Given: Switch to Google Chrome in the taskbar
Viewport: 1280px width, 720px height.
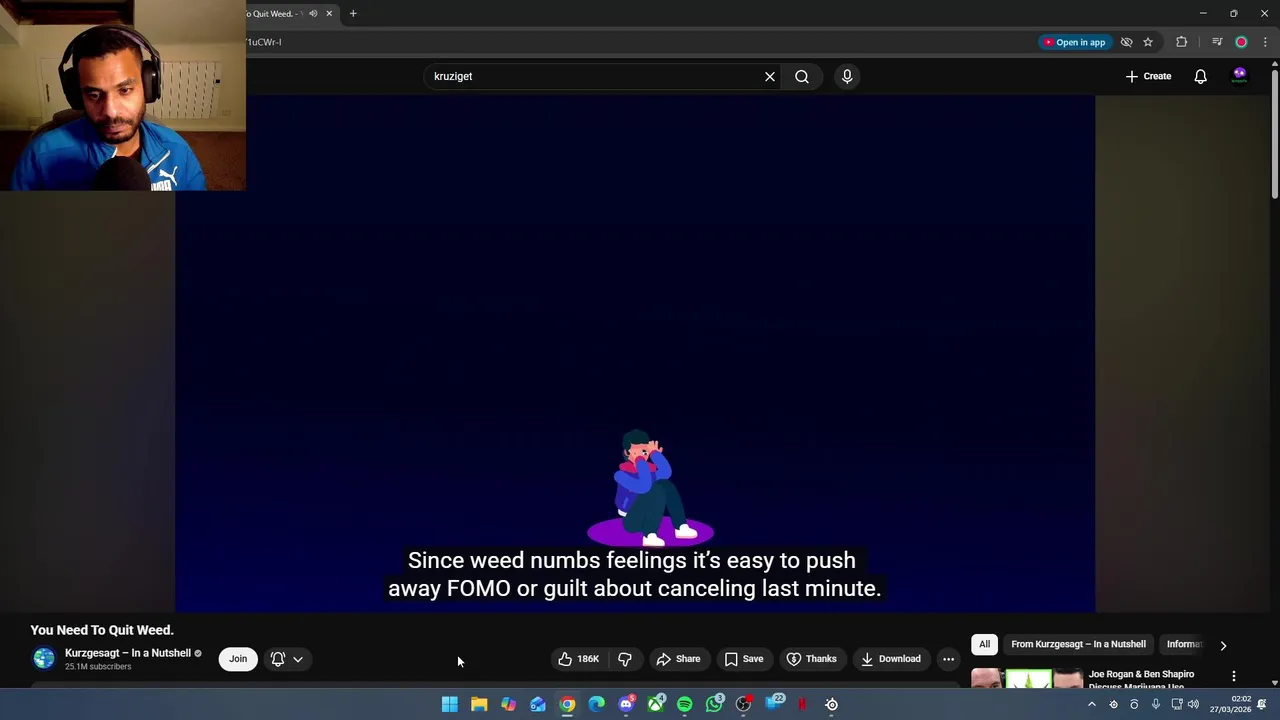Looking at the screenshot, I should (567, 704).
